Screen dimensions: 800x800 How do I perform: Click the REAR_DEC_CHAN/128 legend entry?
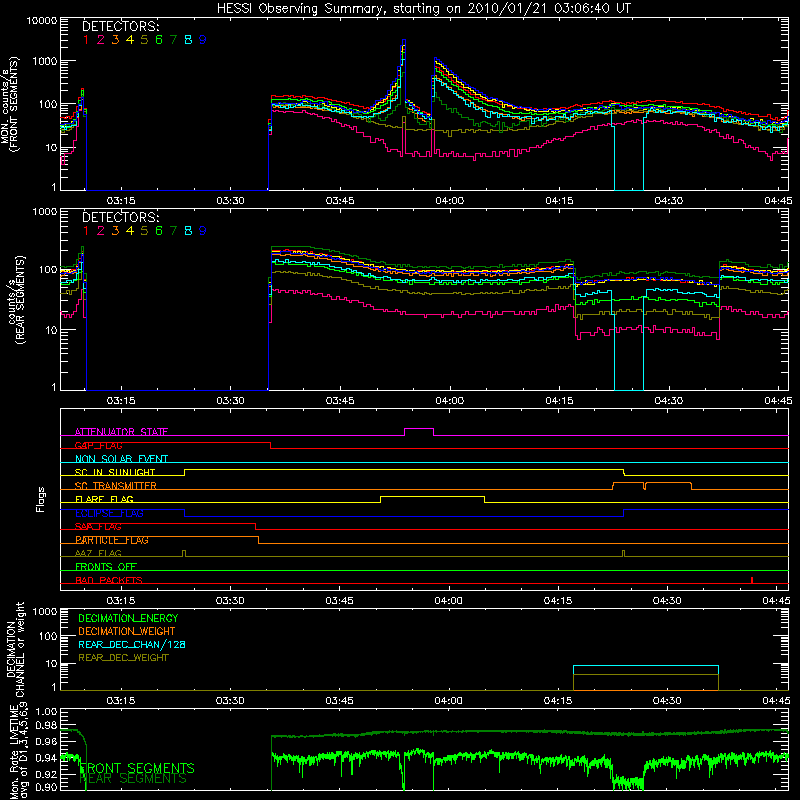pos(132,644)
